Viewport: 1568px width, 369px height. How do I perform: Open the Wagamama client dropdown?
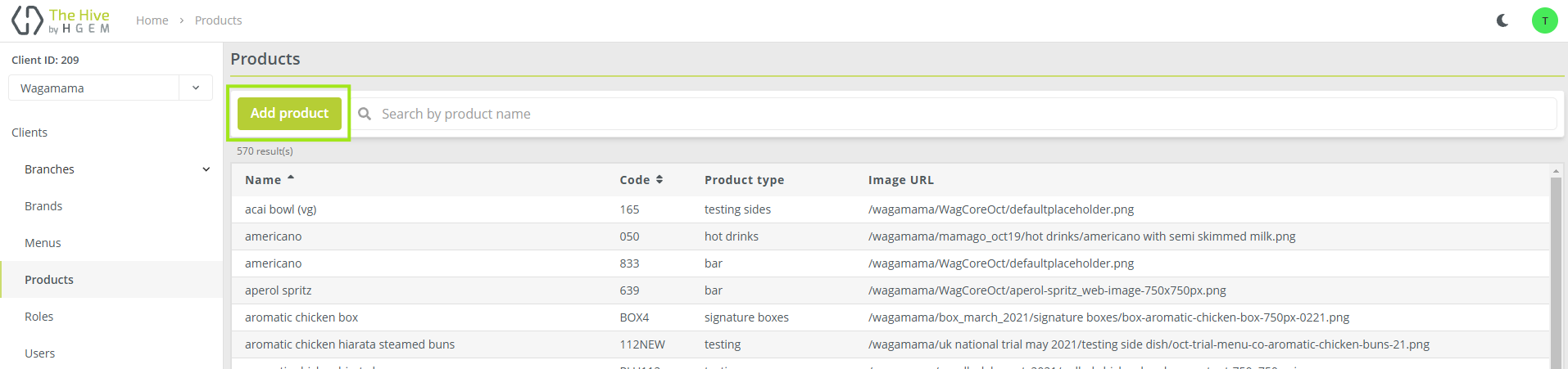[x=195, y=88]
